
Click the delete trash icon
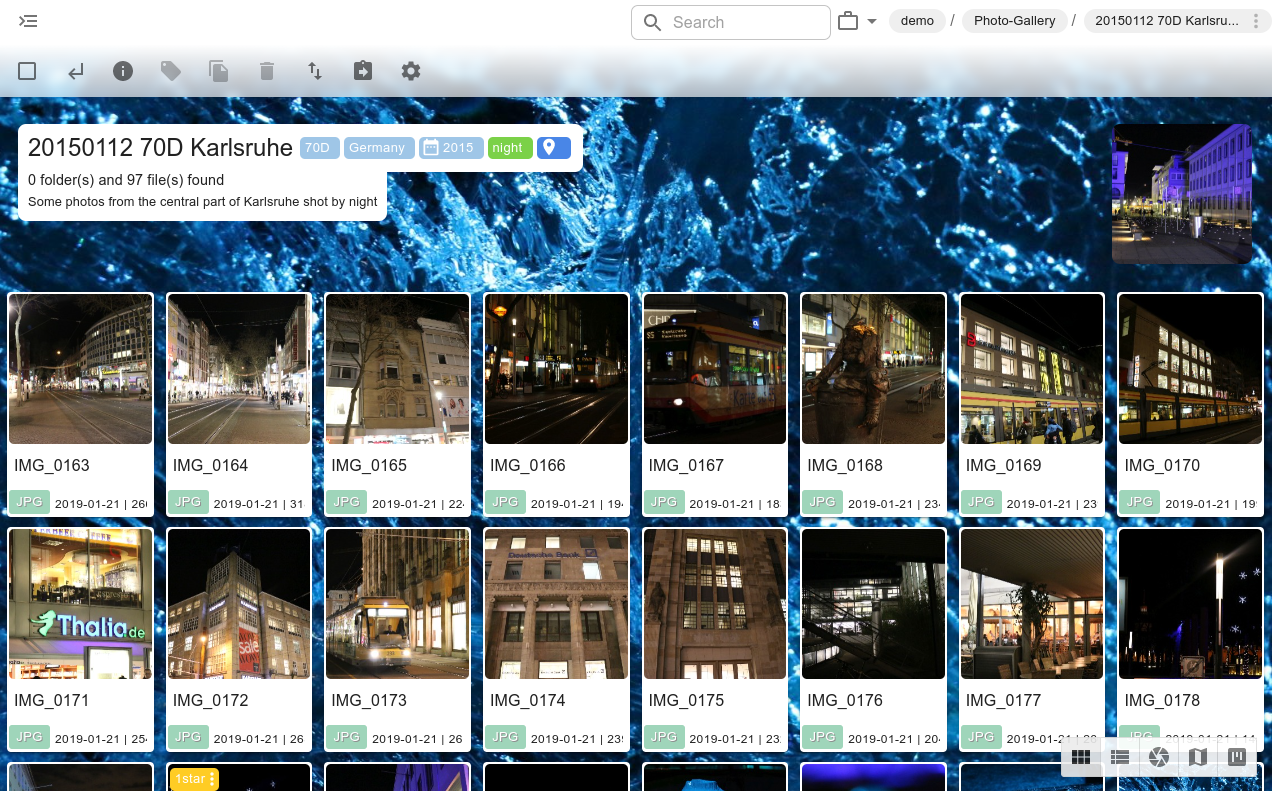(x=266, y=71)
